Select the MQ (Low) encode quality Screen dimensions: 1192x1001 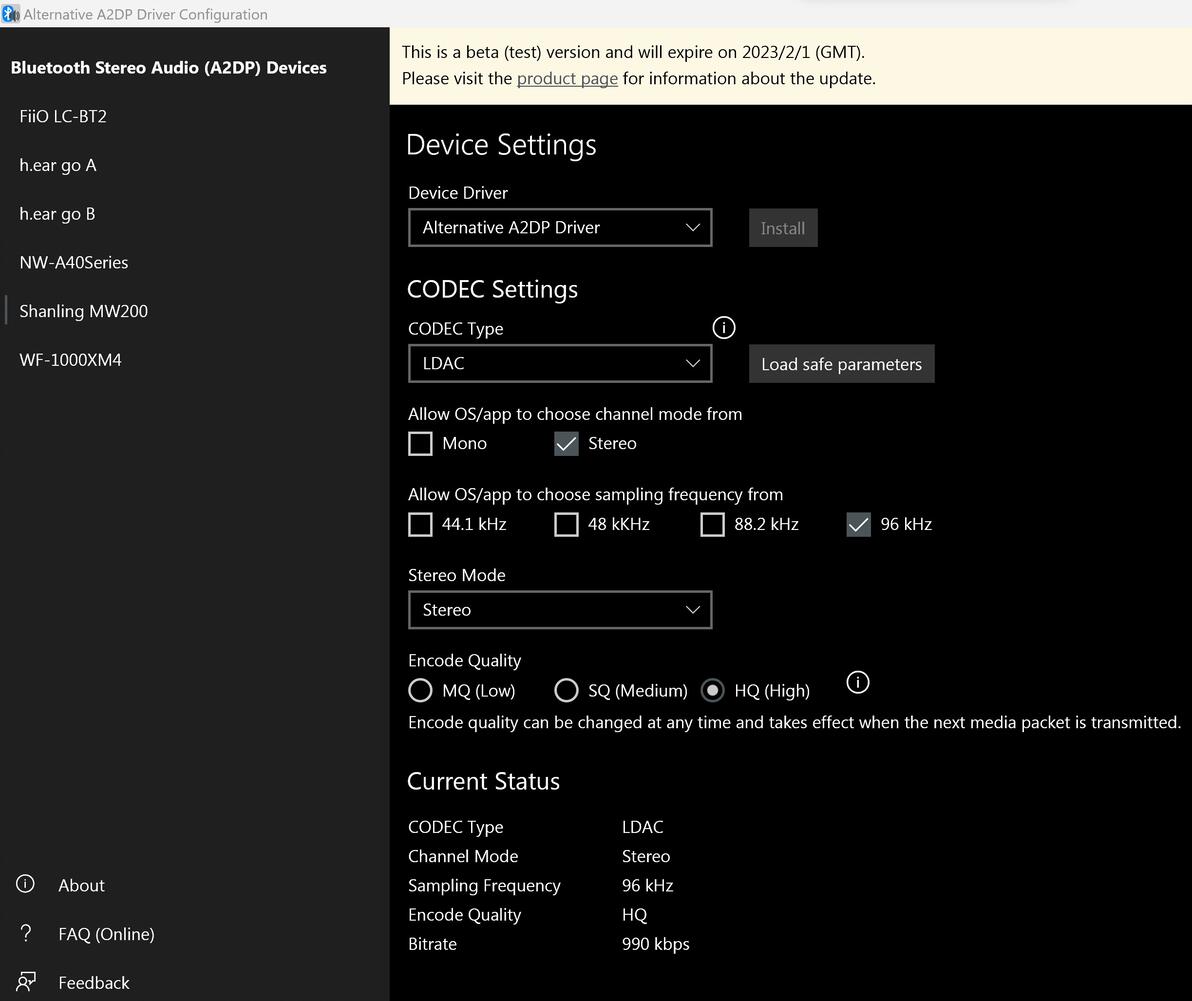pyautogui.click(x=421, y=690)
